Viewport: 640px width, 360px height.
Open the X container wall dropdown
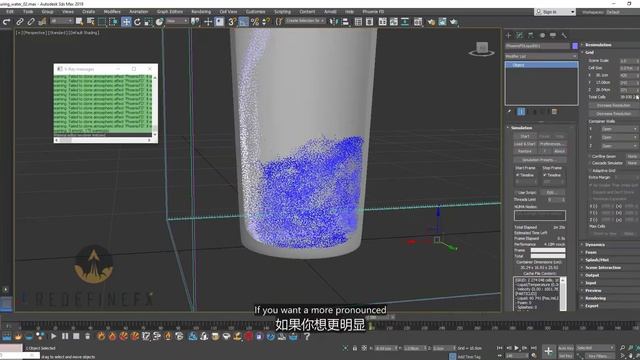(619, 129)
